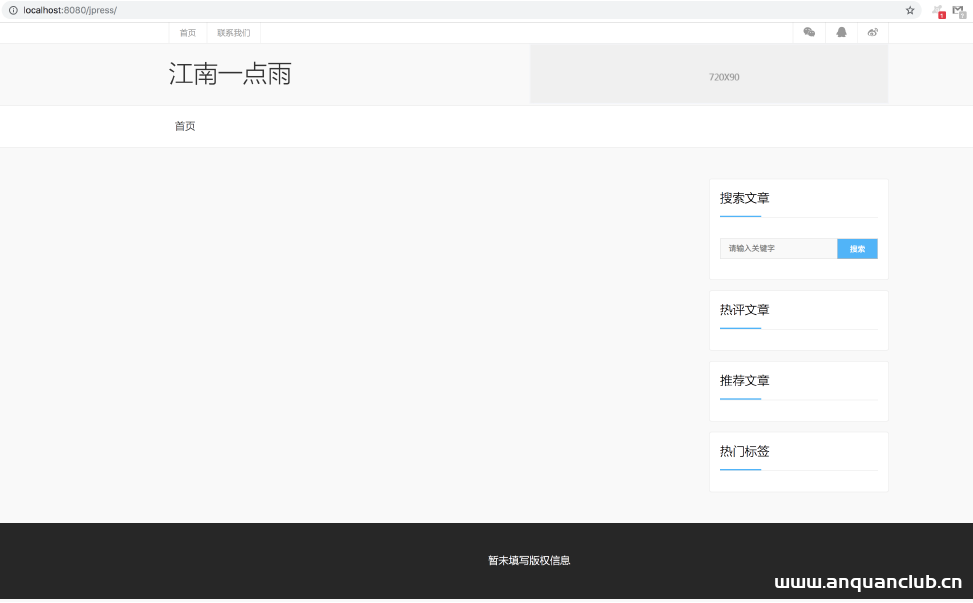Image resolution: width=973 pixels, height=603 pixels.
Task: Click the bookmark star in the address bar
Action: [x=909, y=10]
